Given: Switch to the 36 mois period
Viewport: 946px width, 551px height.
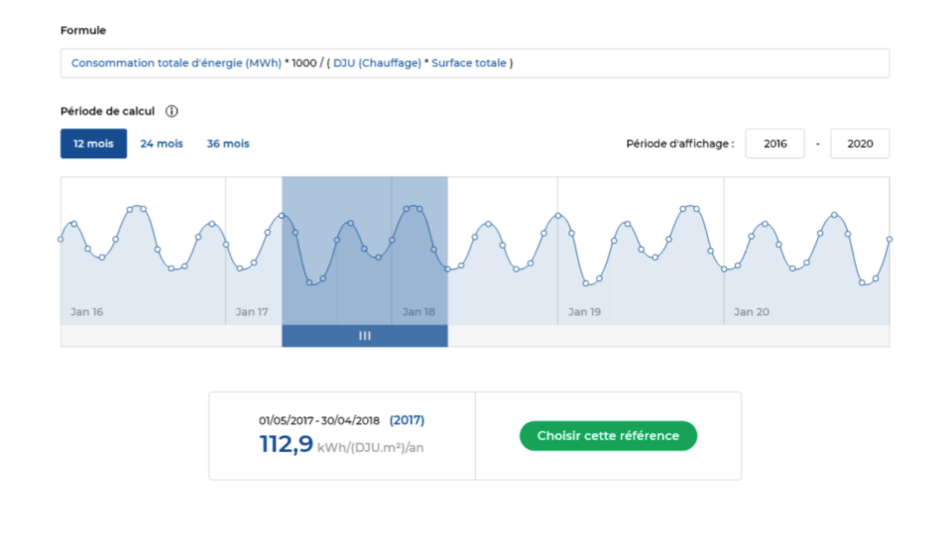Looking at the screenshot, I should [x=228, y=144].
